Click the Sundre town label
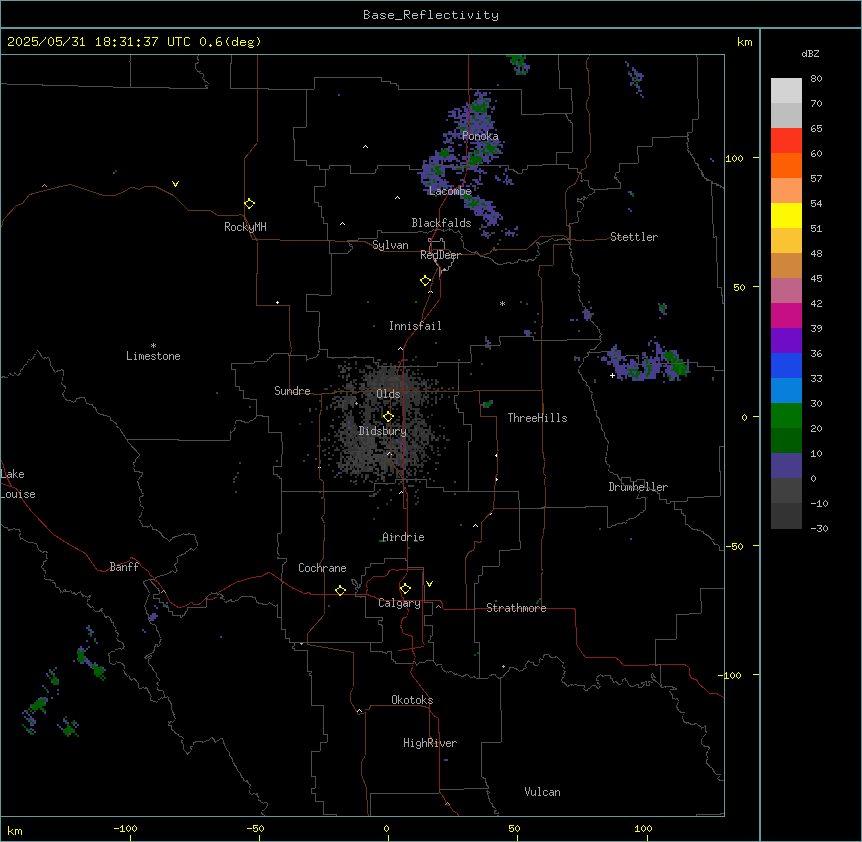The height and width of the screenshot is (842, 862). click(292, 391)
